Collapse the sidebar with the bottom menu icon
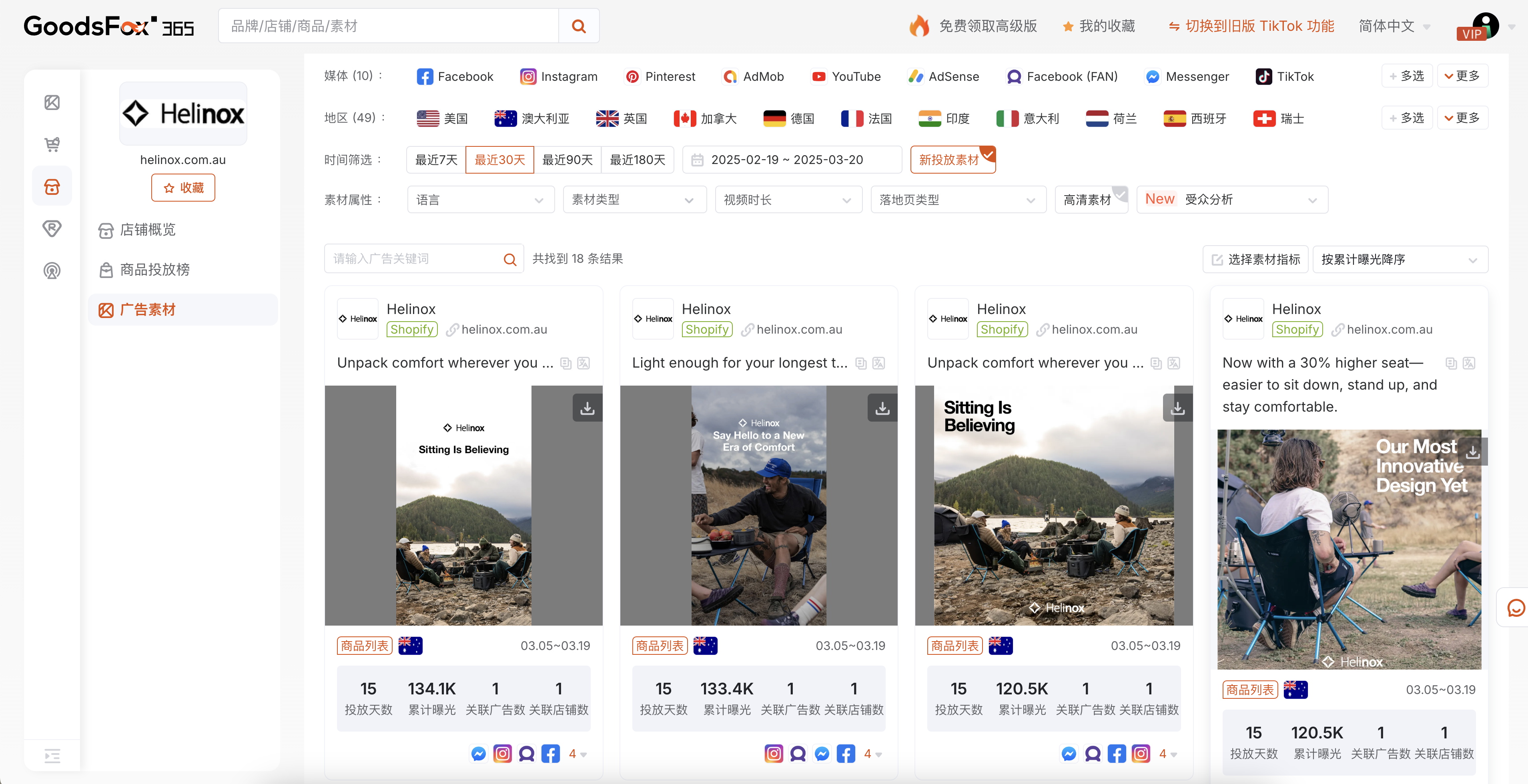Viewport: 1528px width, 784px height. pos(52,756)
